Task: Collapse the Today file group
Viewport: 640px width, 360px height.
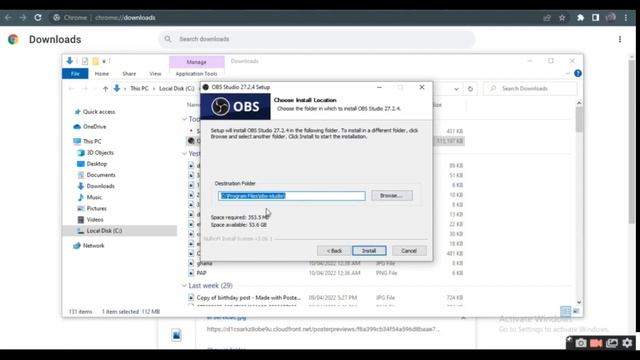Action: coord(184,119)
